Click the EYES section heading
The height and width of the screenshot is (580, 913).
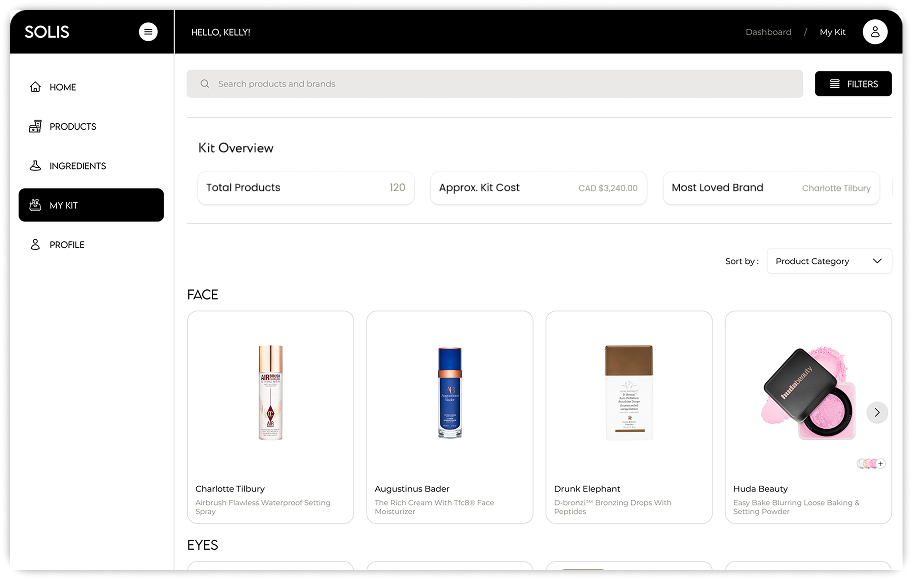click(203, 545)
